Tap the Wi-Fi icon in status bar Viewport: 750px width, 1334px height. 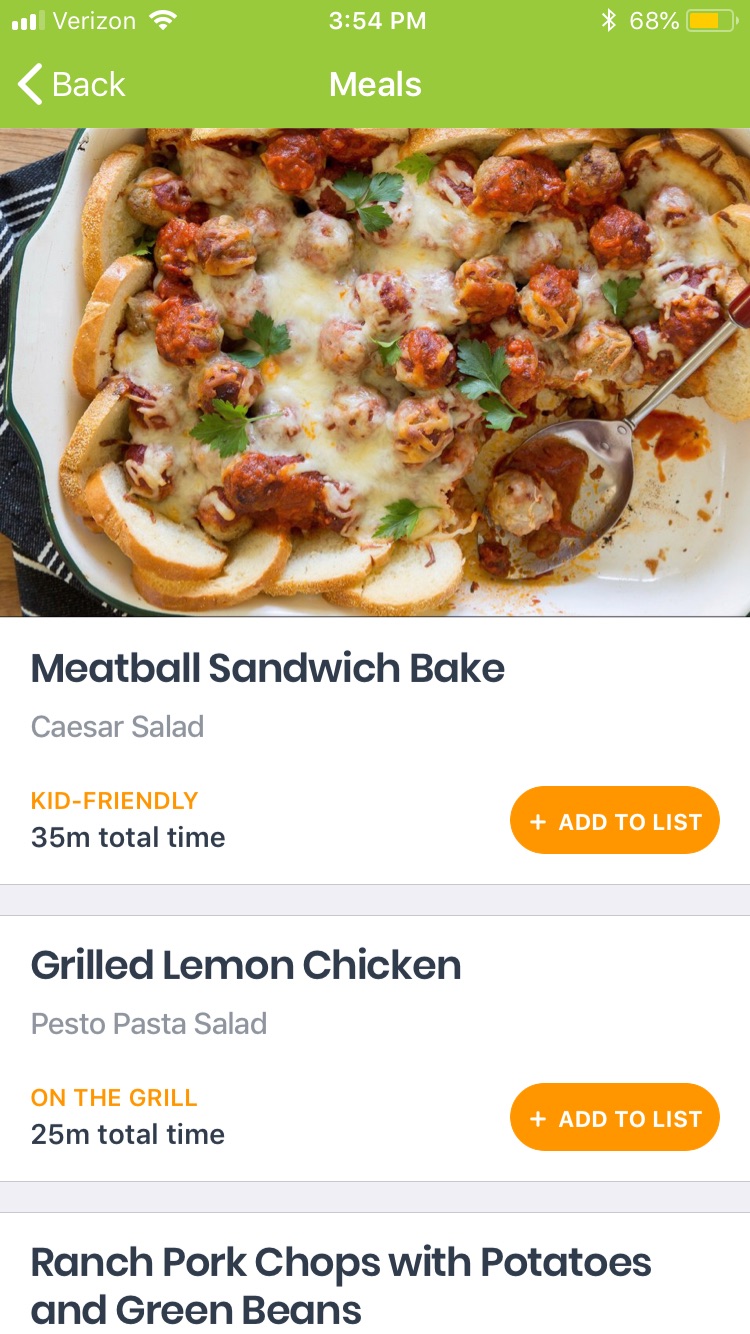162,20
